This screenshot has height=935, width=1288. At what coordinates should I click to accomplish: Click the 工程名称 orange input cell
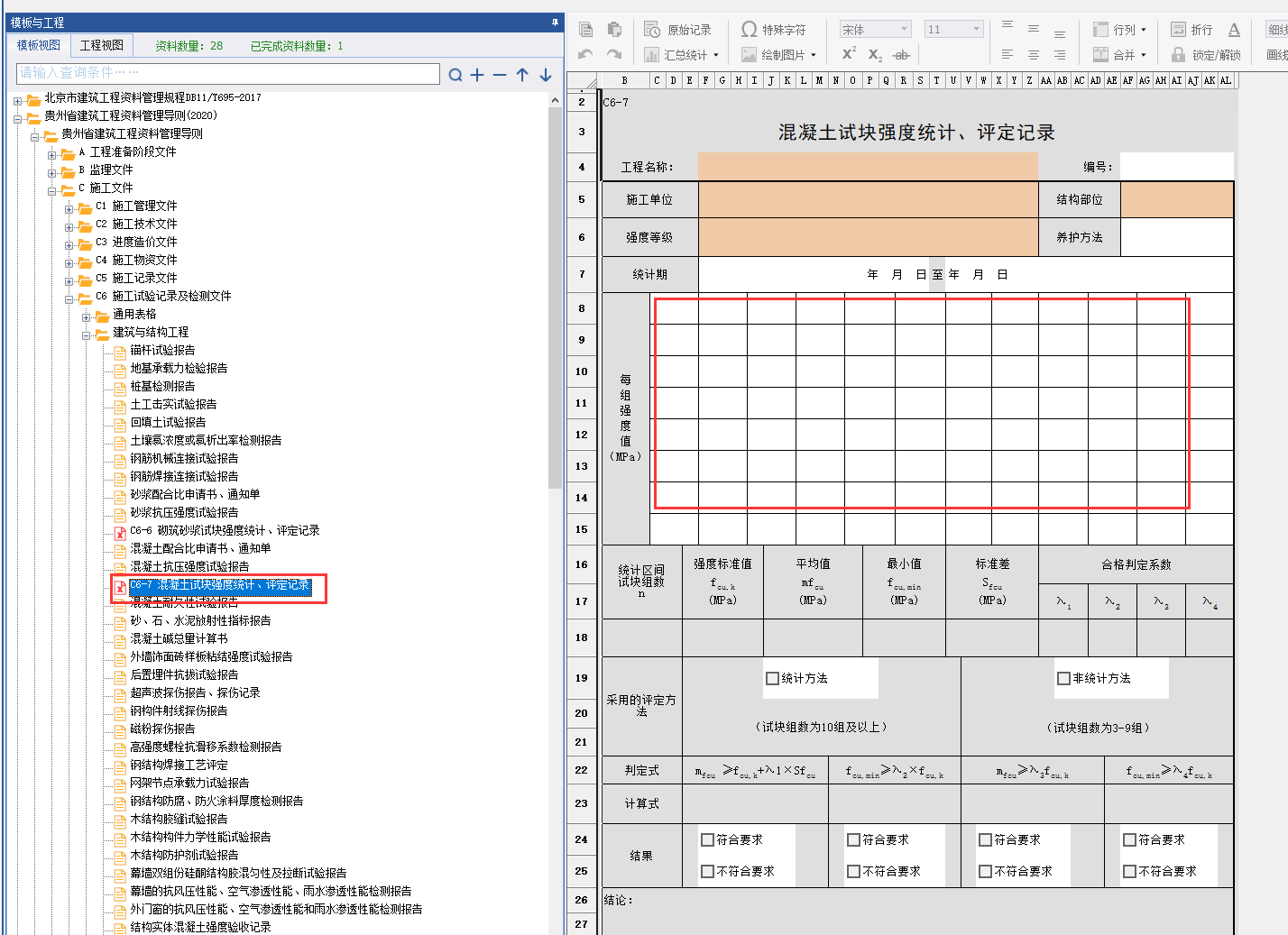(x=868, y=166)
